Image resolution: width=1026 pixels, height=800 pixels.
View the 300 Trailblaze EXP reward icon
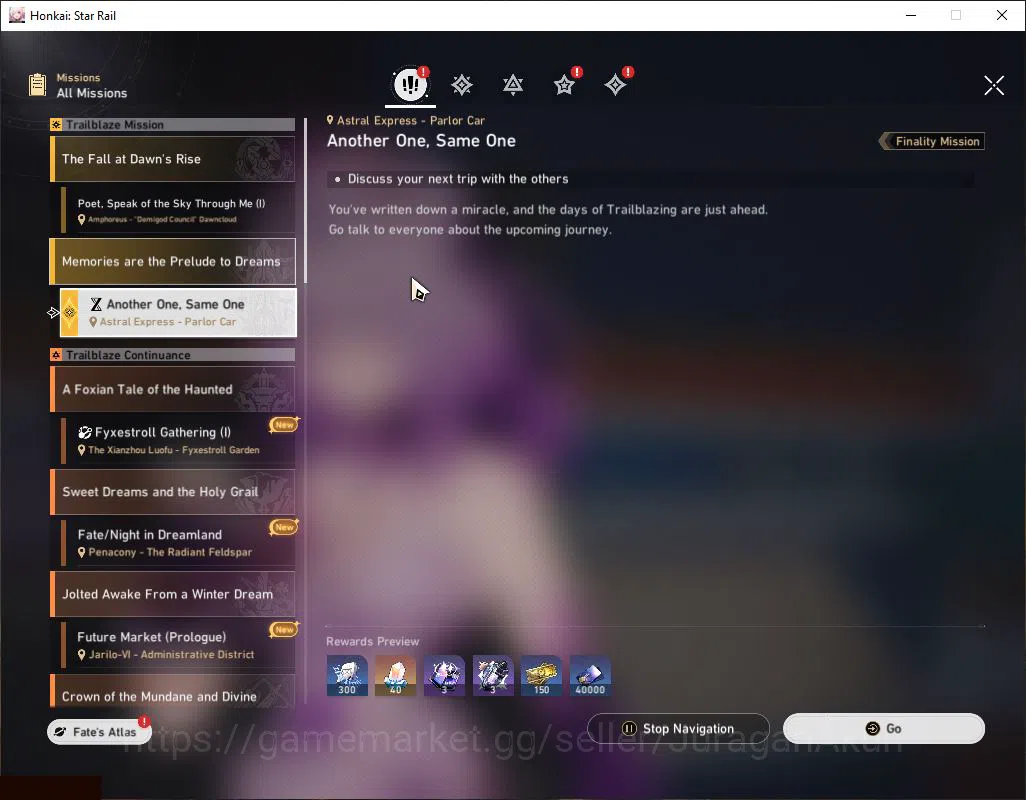347,676
